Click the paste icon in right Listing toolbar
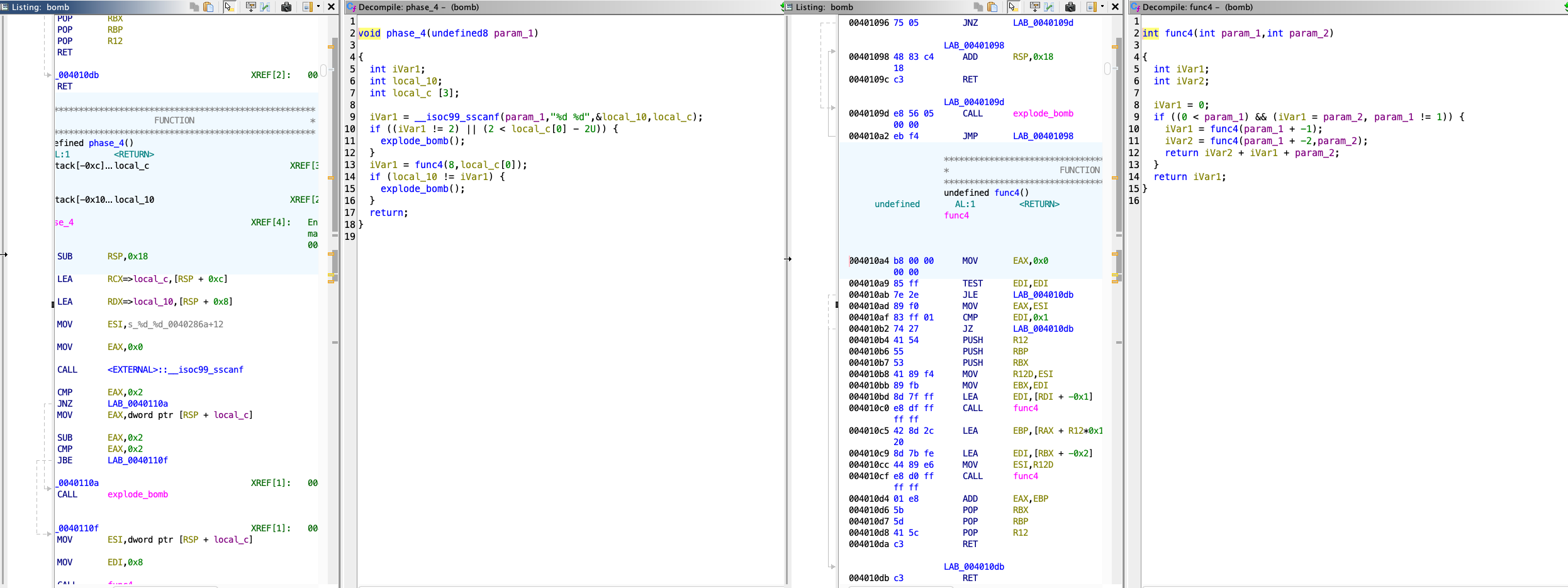The width and height of the screenshot is (1568, 588). (992, 7)
